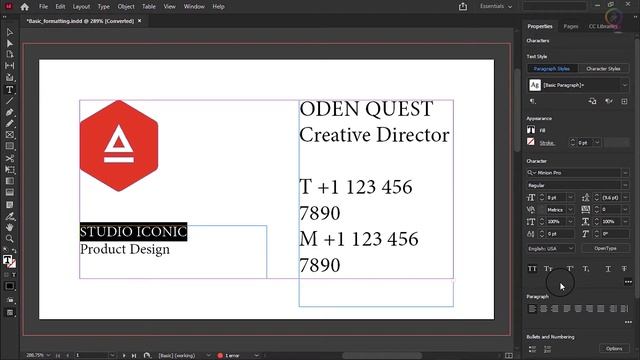Open the File menu
The width and height of the screenshot is (640, 360).
click(x=43, y=7)
